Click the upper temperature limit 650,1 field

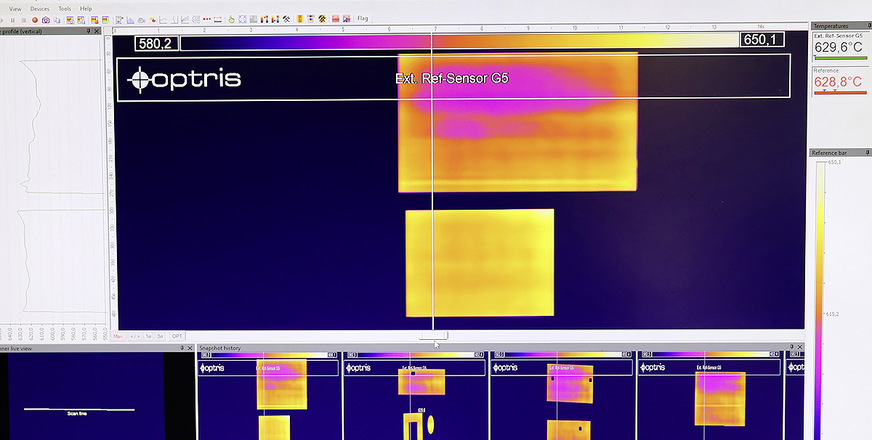pos(761,41)
